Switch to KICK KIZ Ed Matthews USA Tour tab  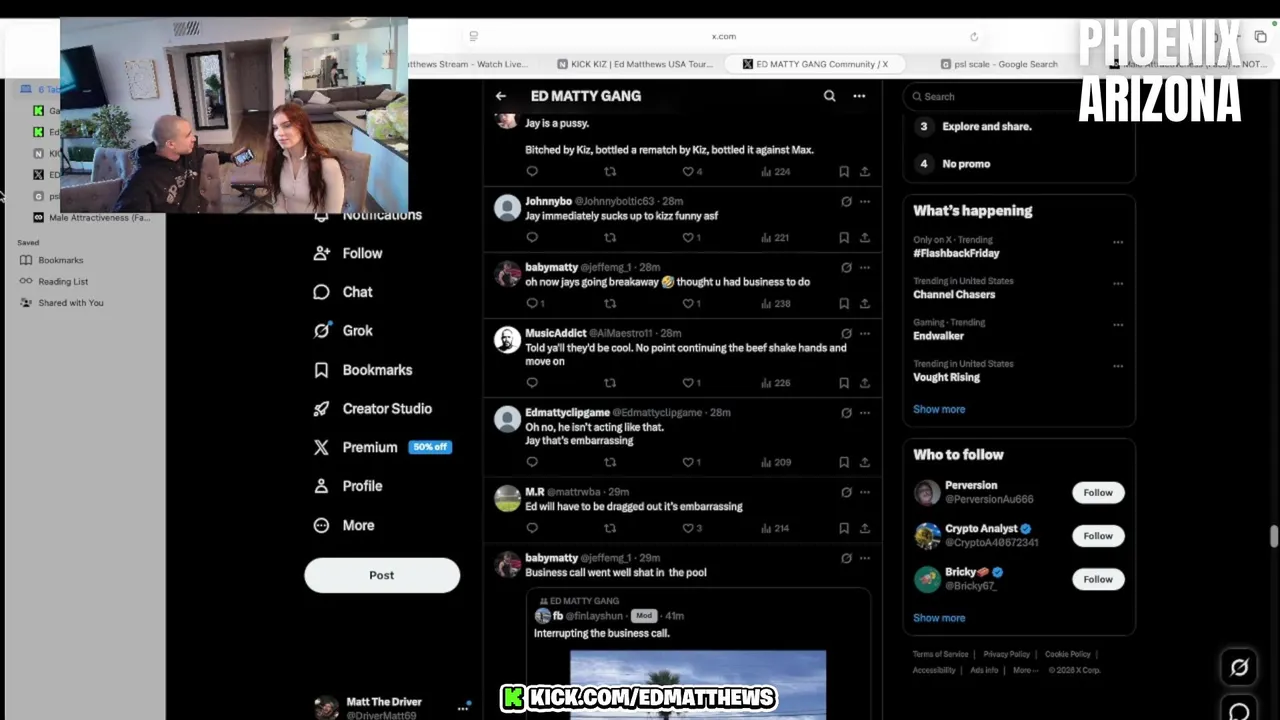635,64
